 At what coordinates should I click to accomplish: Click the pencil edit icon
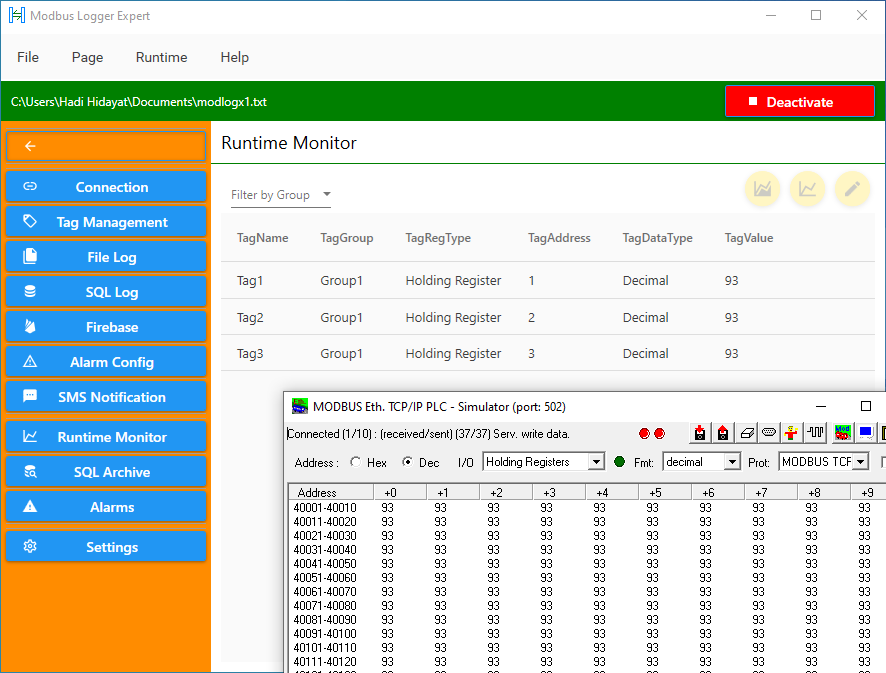[x=852, y=188]
